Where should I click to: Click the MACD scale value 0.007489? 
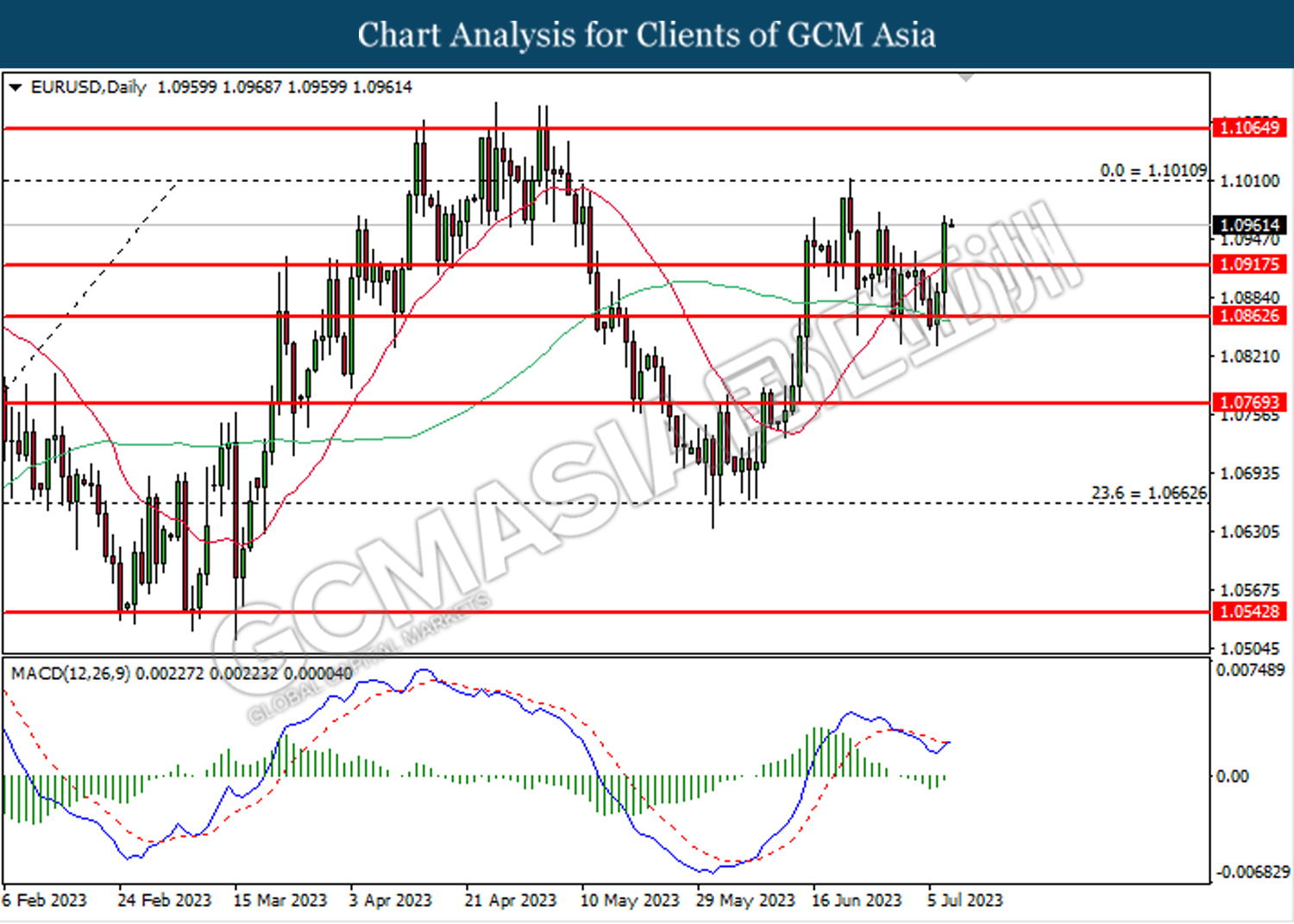(x=1250, y=669)
